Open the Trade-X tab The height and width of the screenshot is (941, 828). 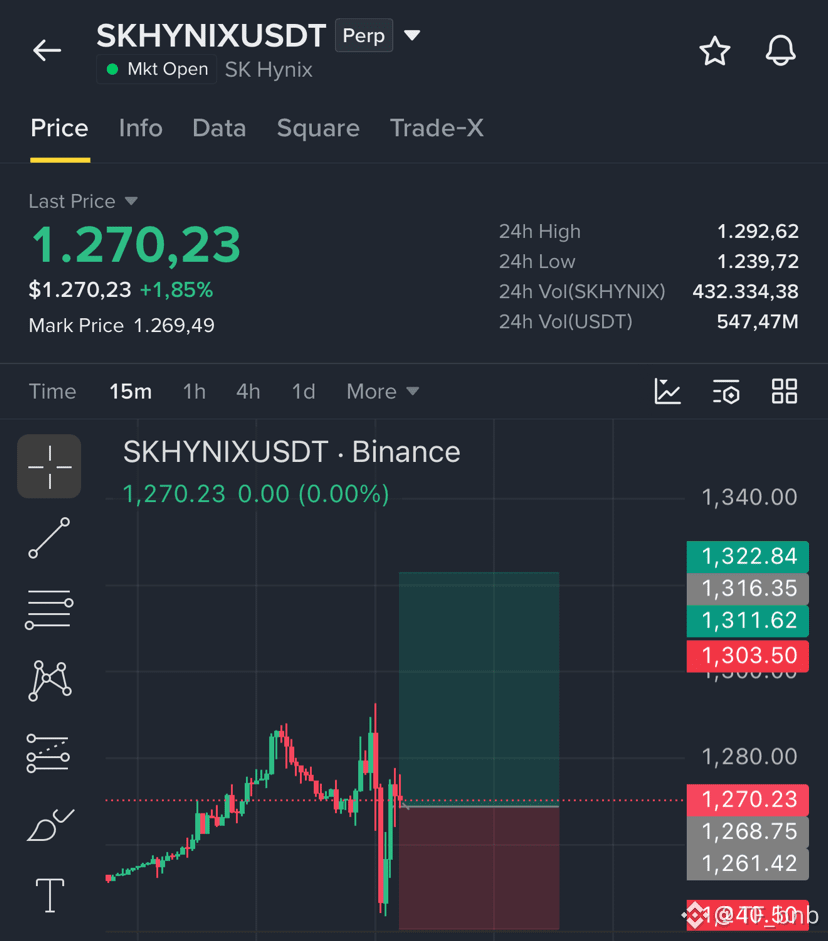point(436,128)
